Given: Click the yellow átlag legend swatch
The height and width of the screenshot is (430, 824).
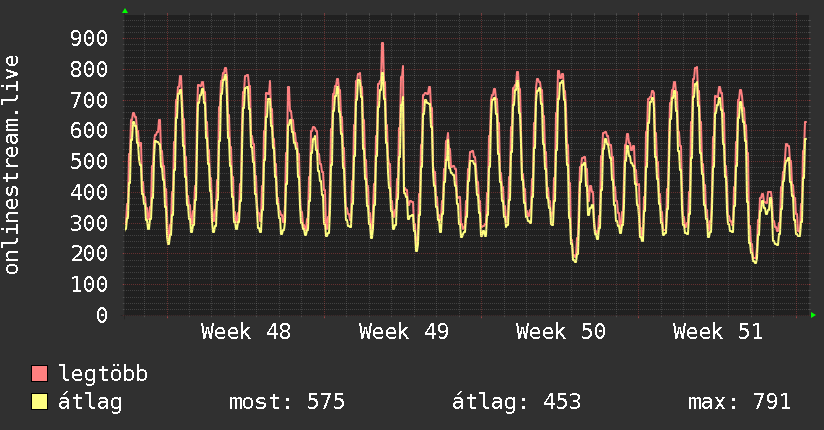Looking at the screenshot, I should coord(39,401).
